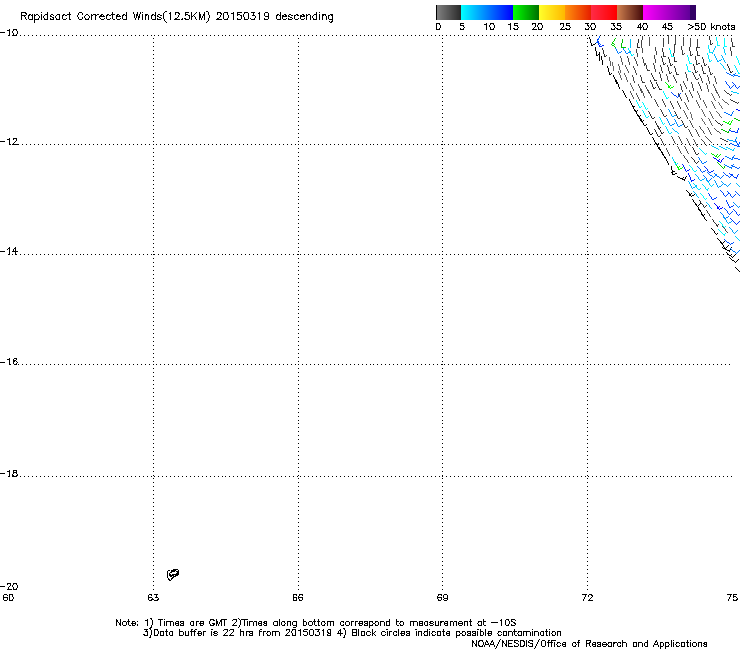Image resolution: width=740 pixels, height=650 pixels.
Task: Click the latitude label '-20'
Action: point(9,586)
